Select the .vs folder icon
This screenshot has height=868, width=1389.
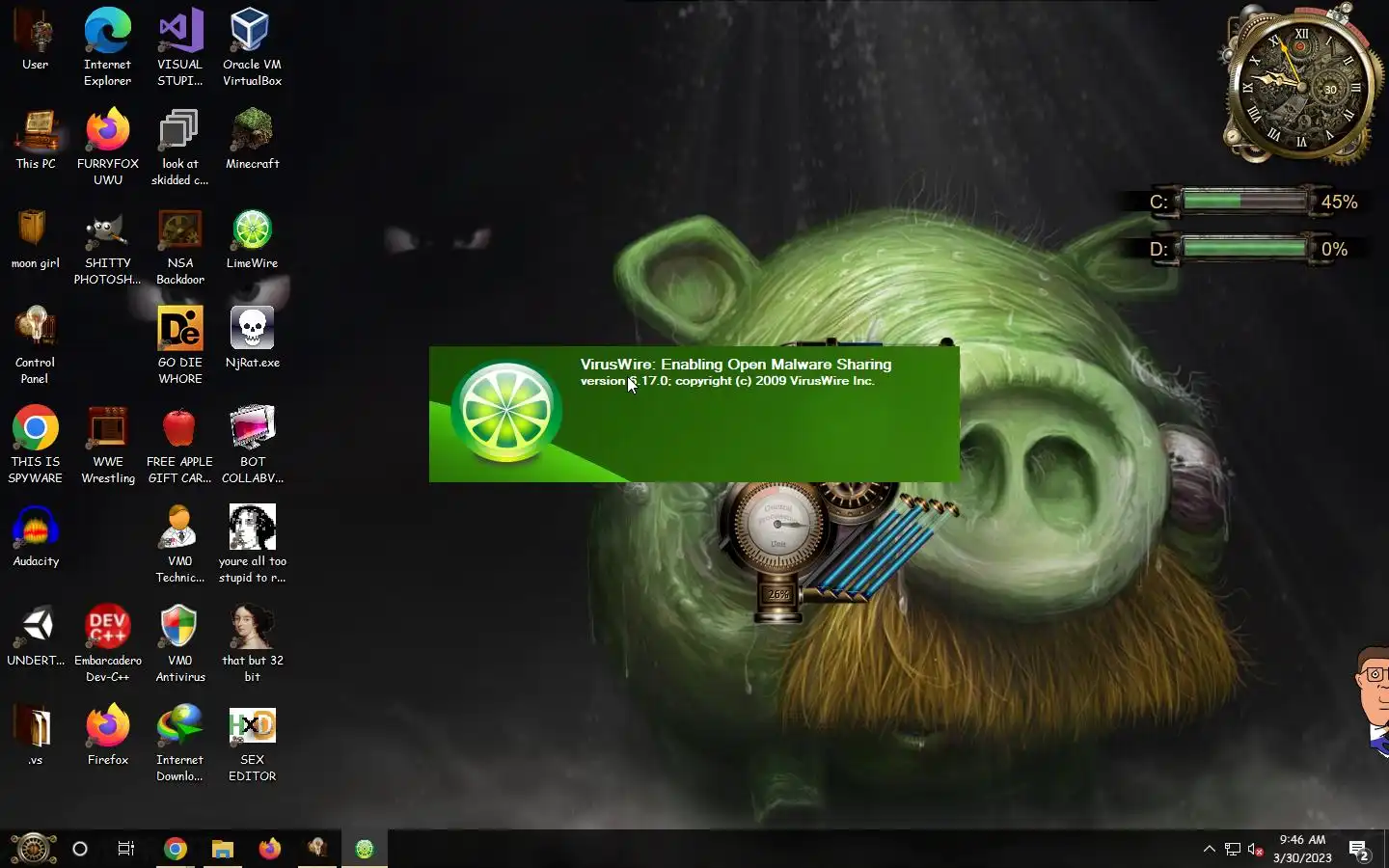point(36,735)
